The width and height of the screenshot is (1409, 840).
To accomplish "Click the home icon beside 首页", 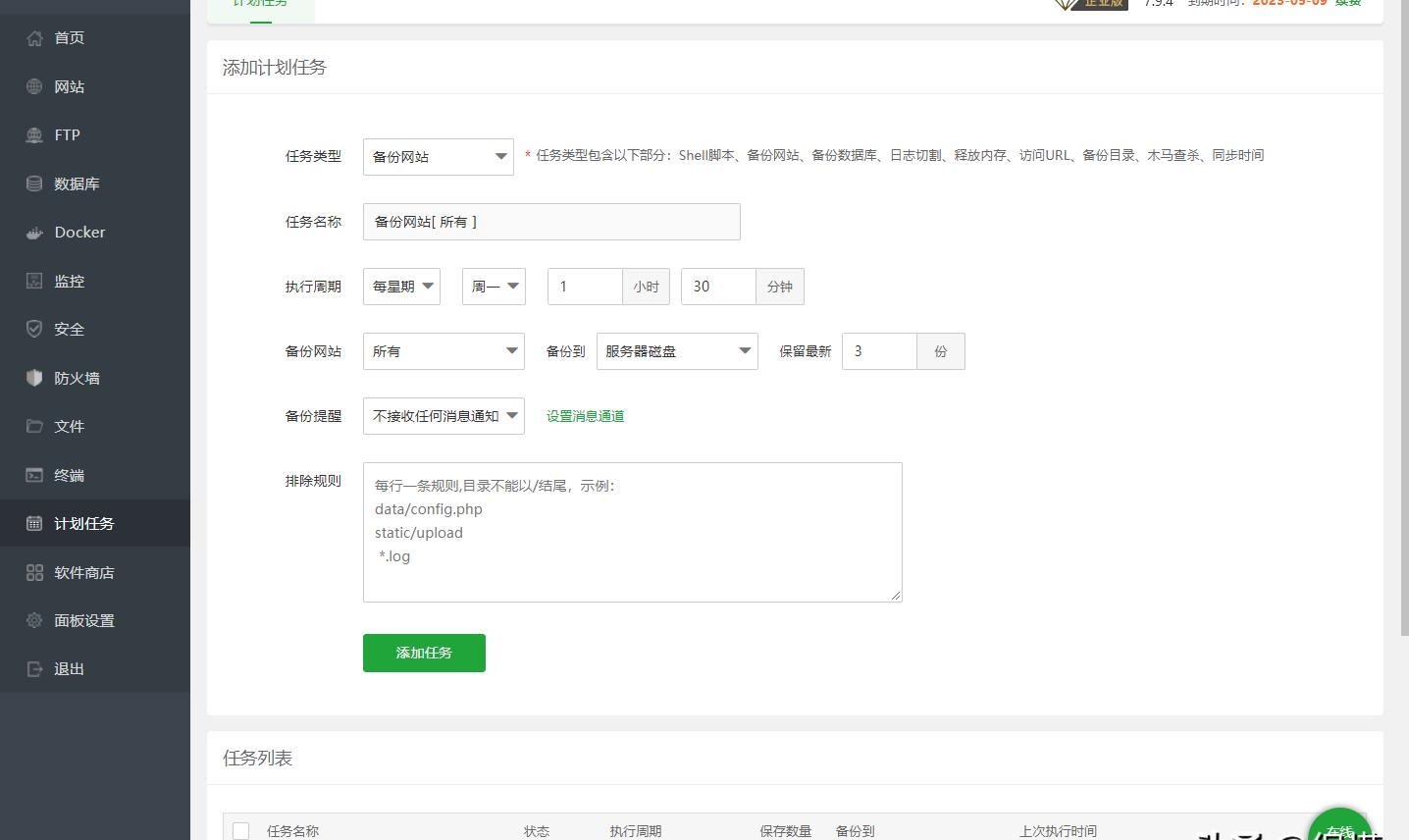I will [34, 38].
